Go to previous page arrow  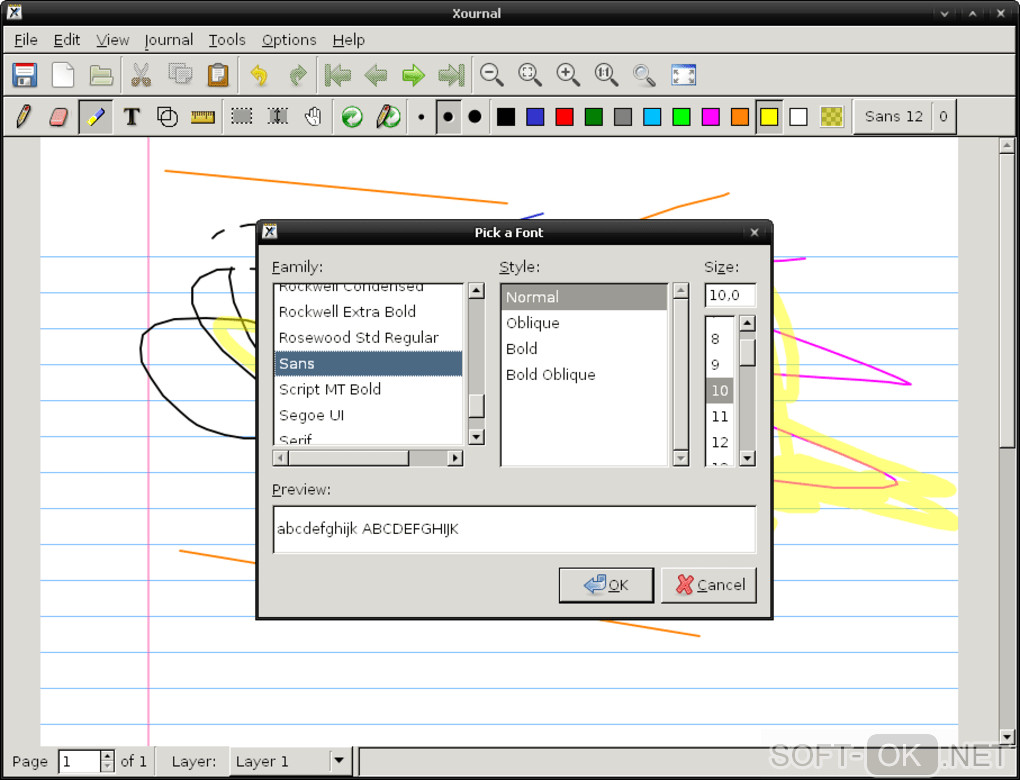pyautogui.click(x=376, y=75)
